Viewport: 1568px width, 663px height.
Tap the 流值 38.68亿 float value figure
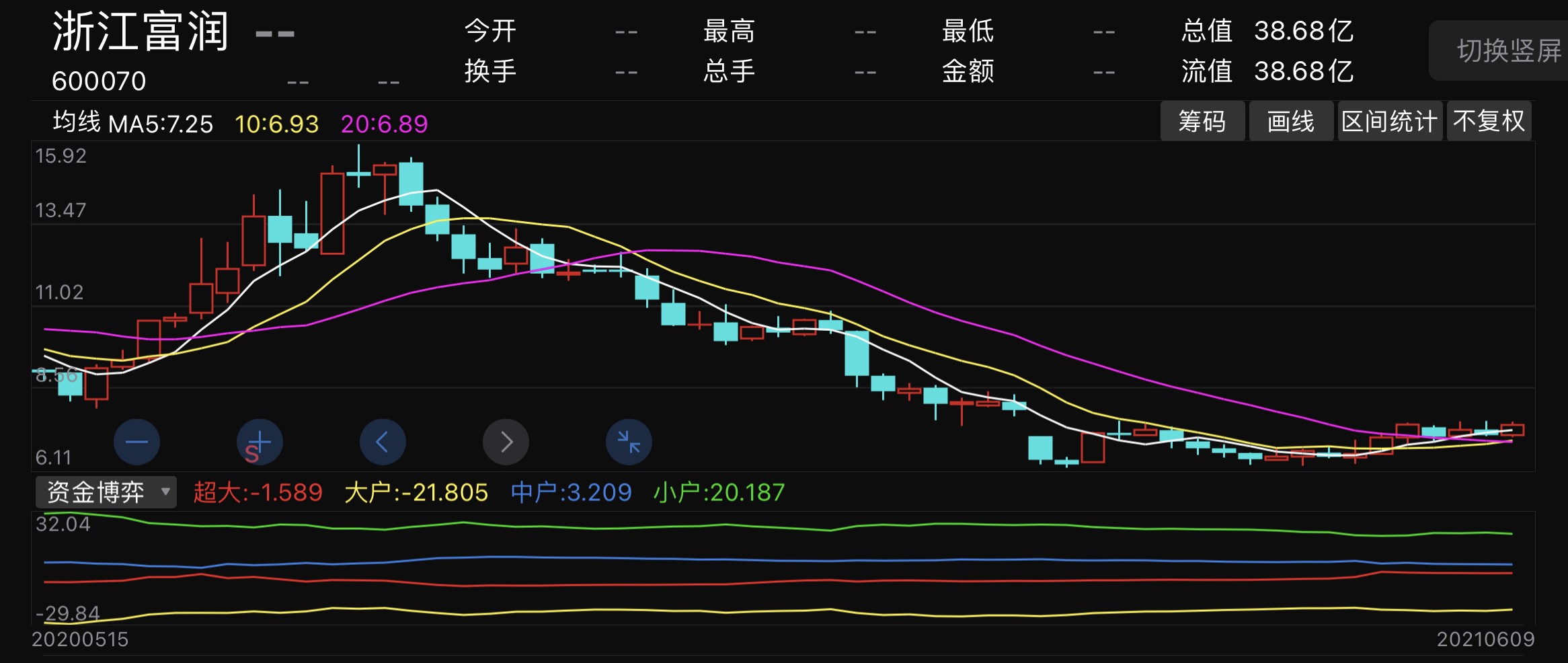(x=1267, y=71)
